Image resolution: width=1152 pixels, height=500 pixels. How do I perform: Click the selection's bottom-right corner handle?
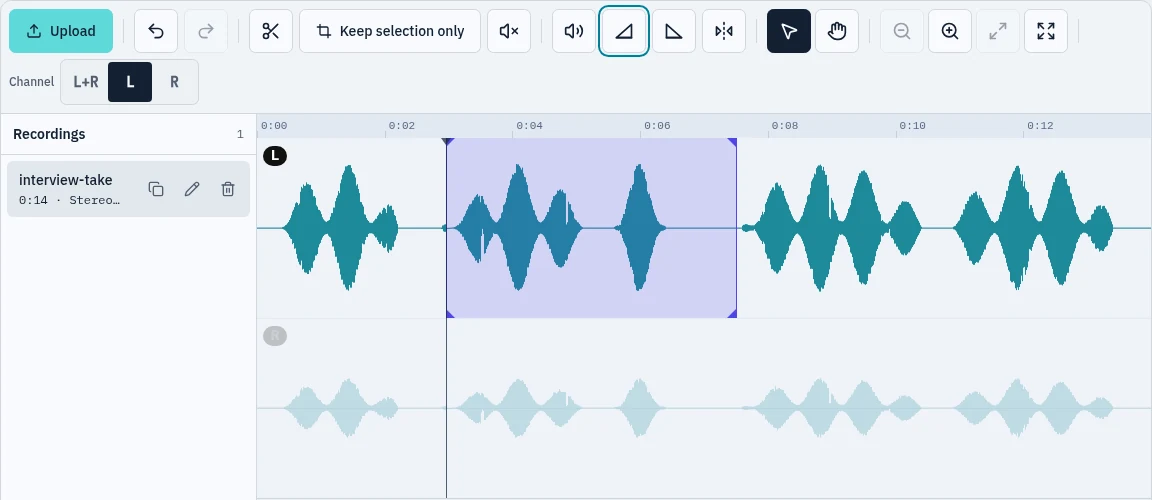[732, 314]
